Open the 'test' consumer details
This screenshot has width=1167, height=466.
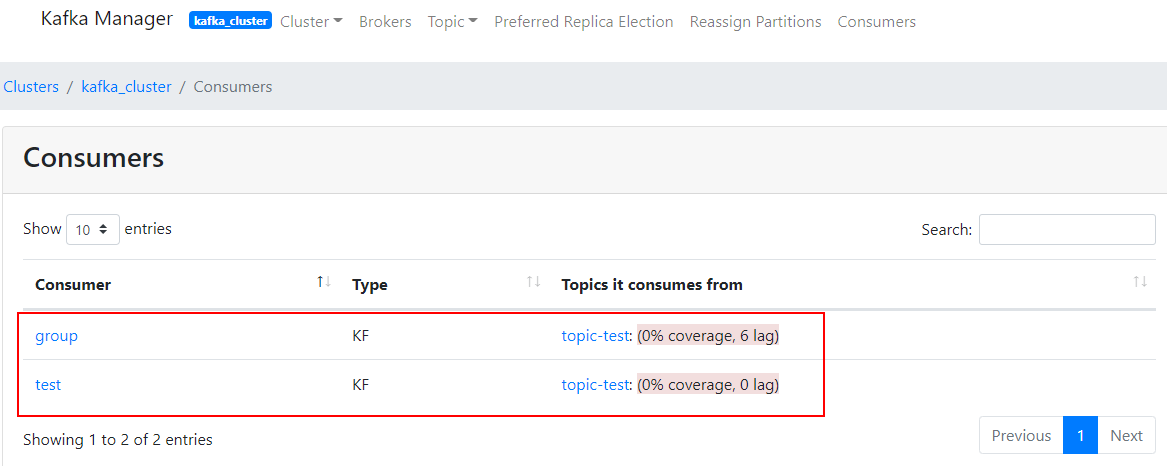[x=48, y=384]
